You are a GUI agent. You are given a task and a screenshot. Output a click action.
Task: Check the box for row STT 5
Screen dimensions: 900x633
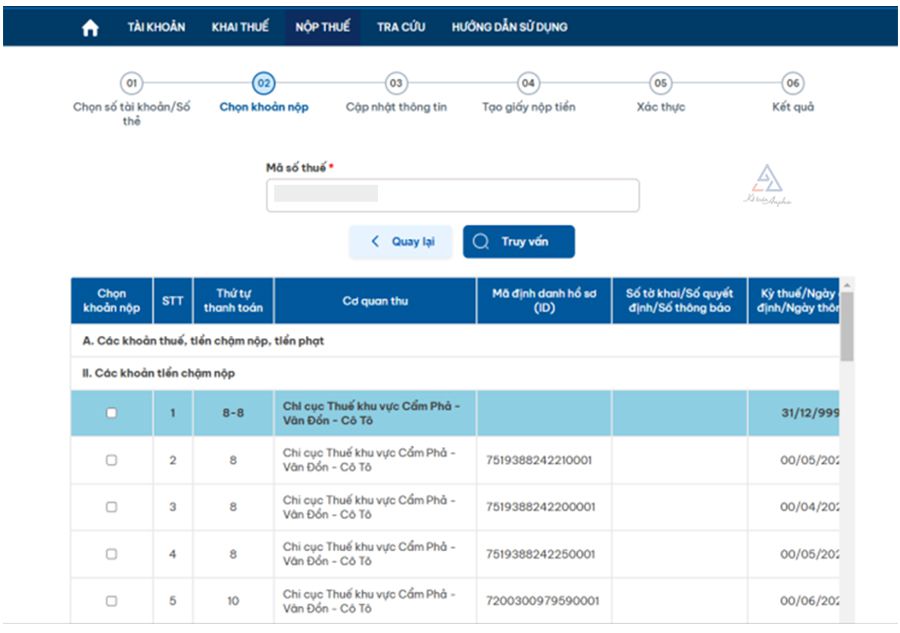(111, 601)
